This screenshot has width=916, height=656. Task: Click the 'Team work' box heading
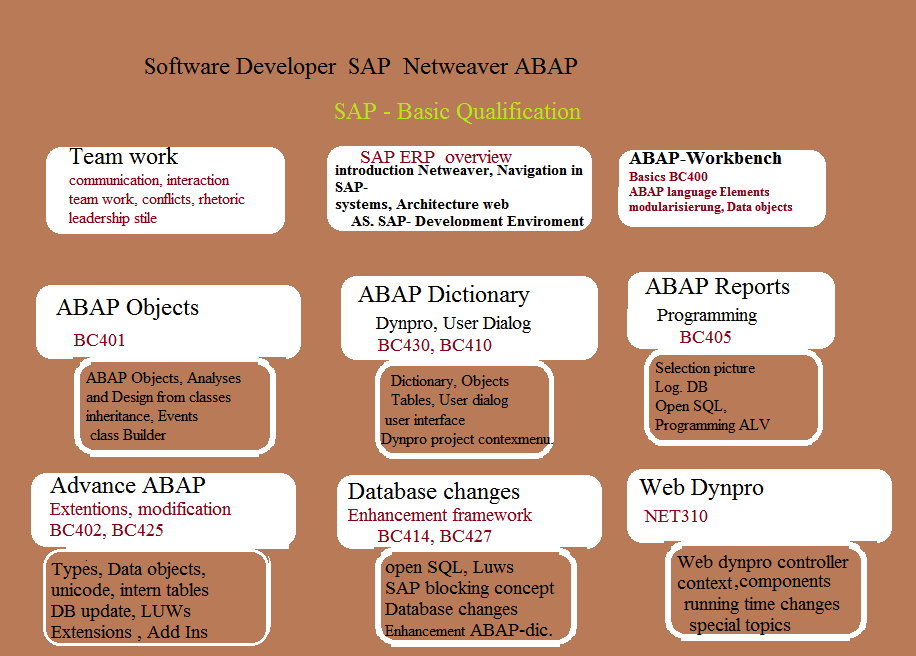[123, 157]
